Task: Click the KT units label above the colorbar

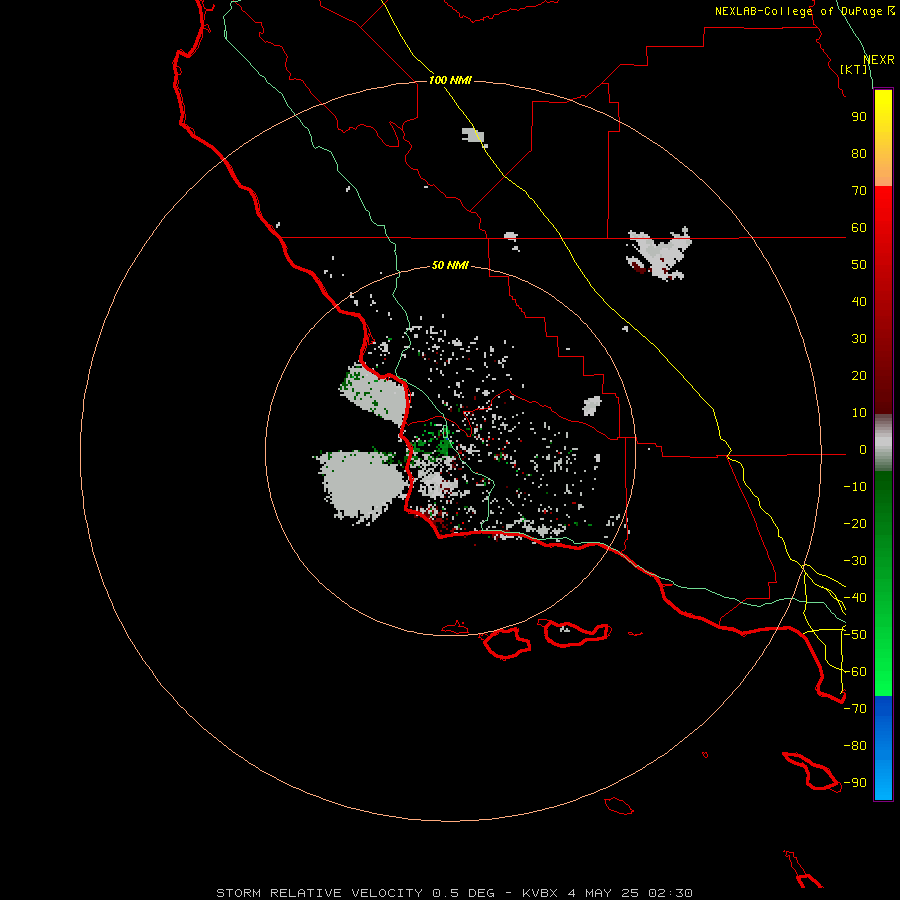Action: [x=854, y=69]
